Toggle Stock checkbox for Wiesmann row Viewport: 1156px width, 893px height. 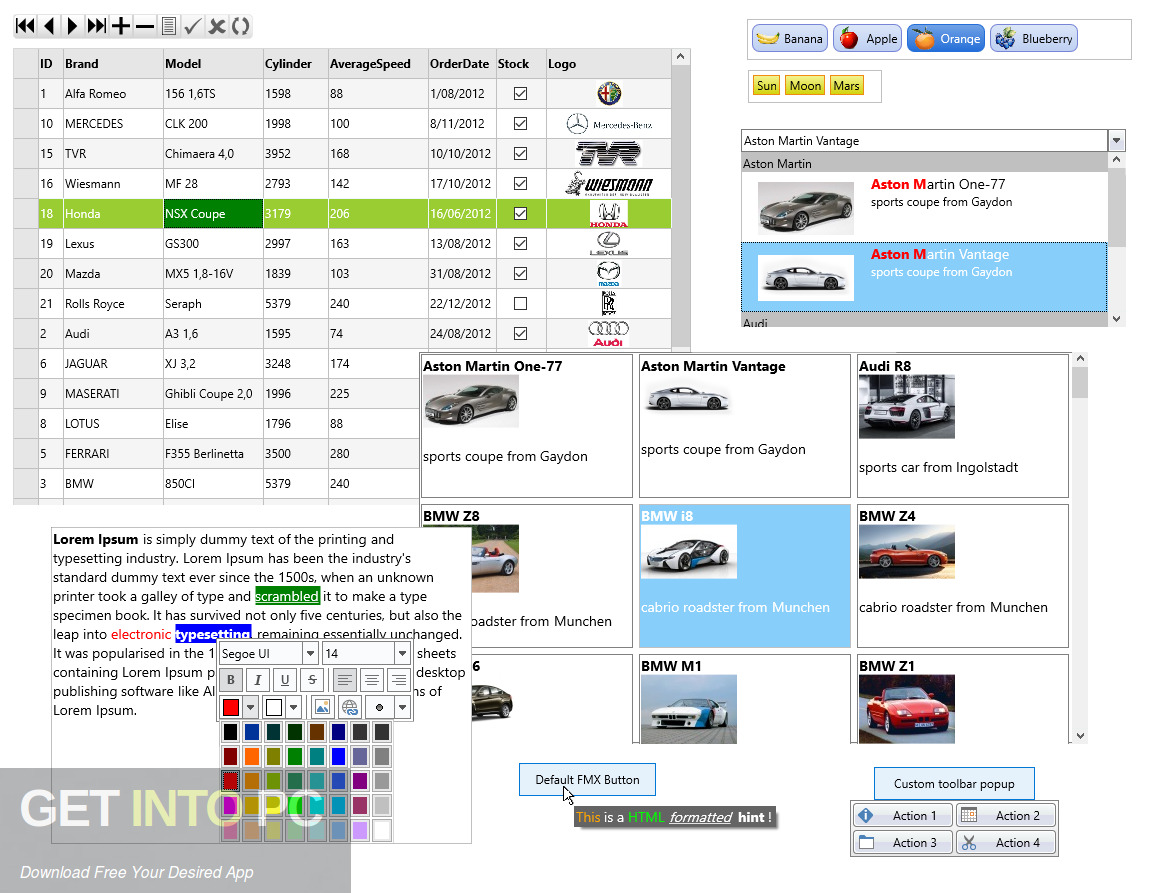(520, 184)
